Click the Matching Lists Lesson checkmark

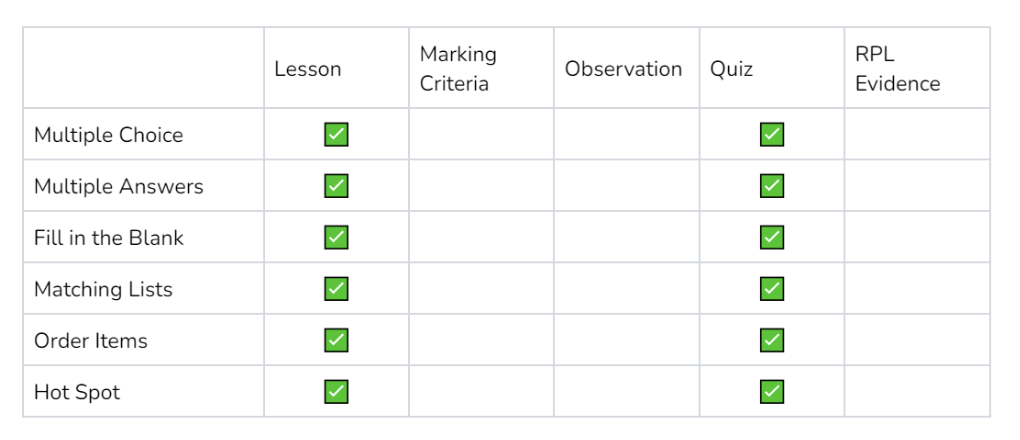coord(336,289)
